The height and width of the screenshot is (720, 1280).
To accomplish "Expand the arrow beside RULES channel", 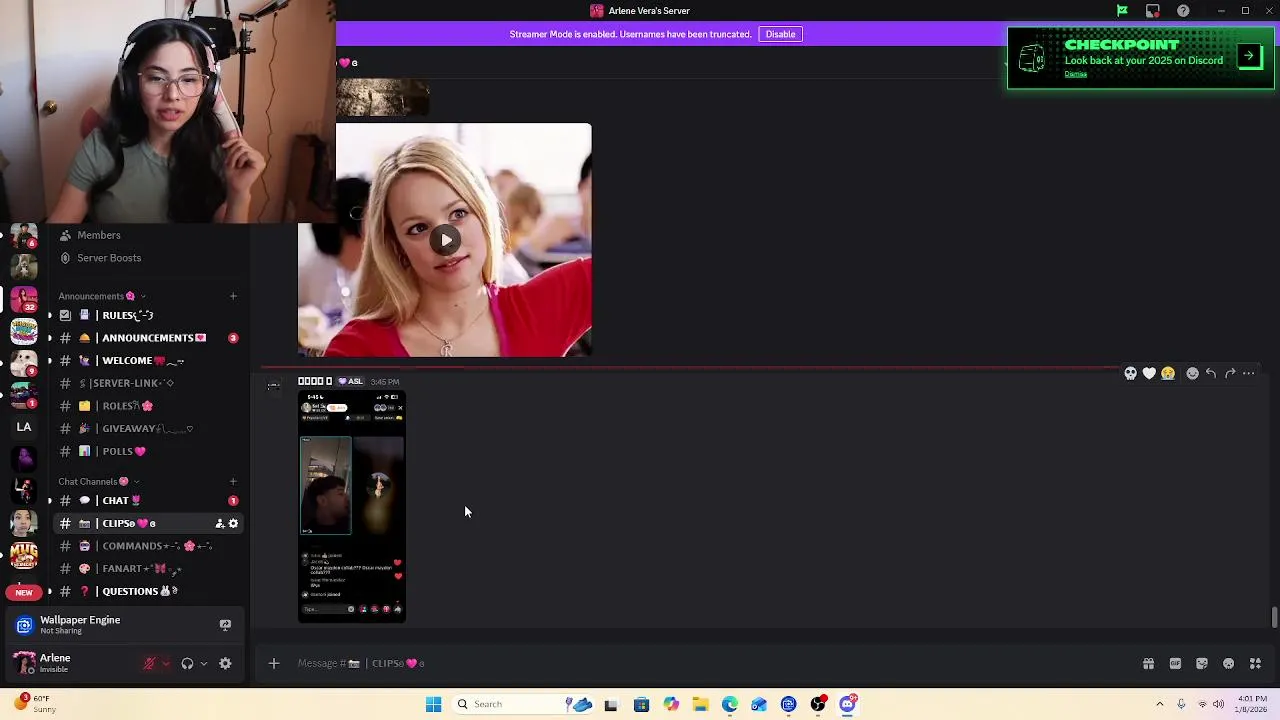I will coord(49,315).
